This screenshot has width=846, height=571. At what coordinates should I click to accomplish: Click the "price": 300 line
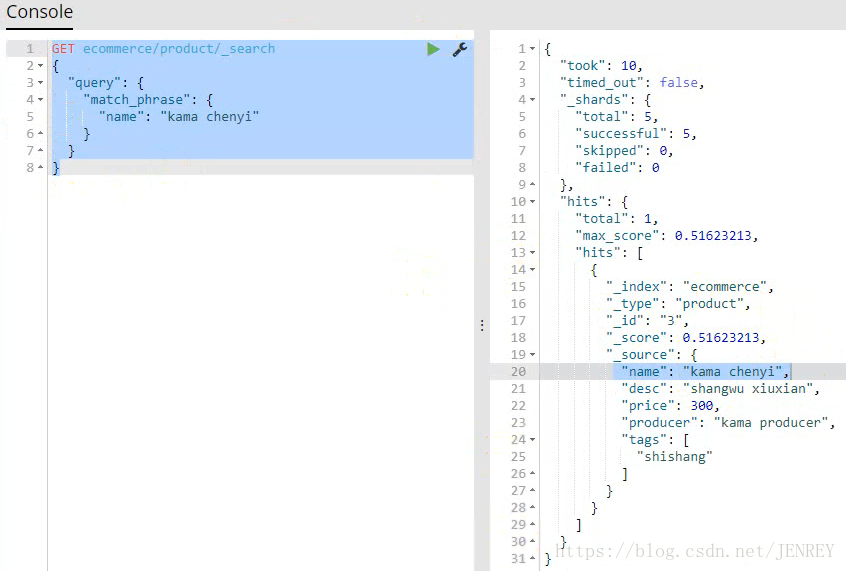(671, 405)
